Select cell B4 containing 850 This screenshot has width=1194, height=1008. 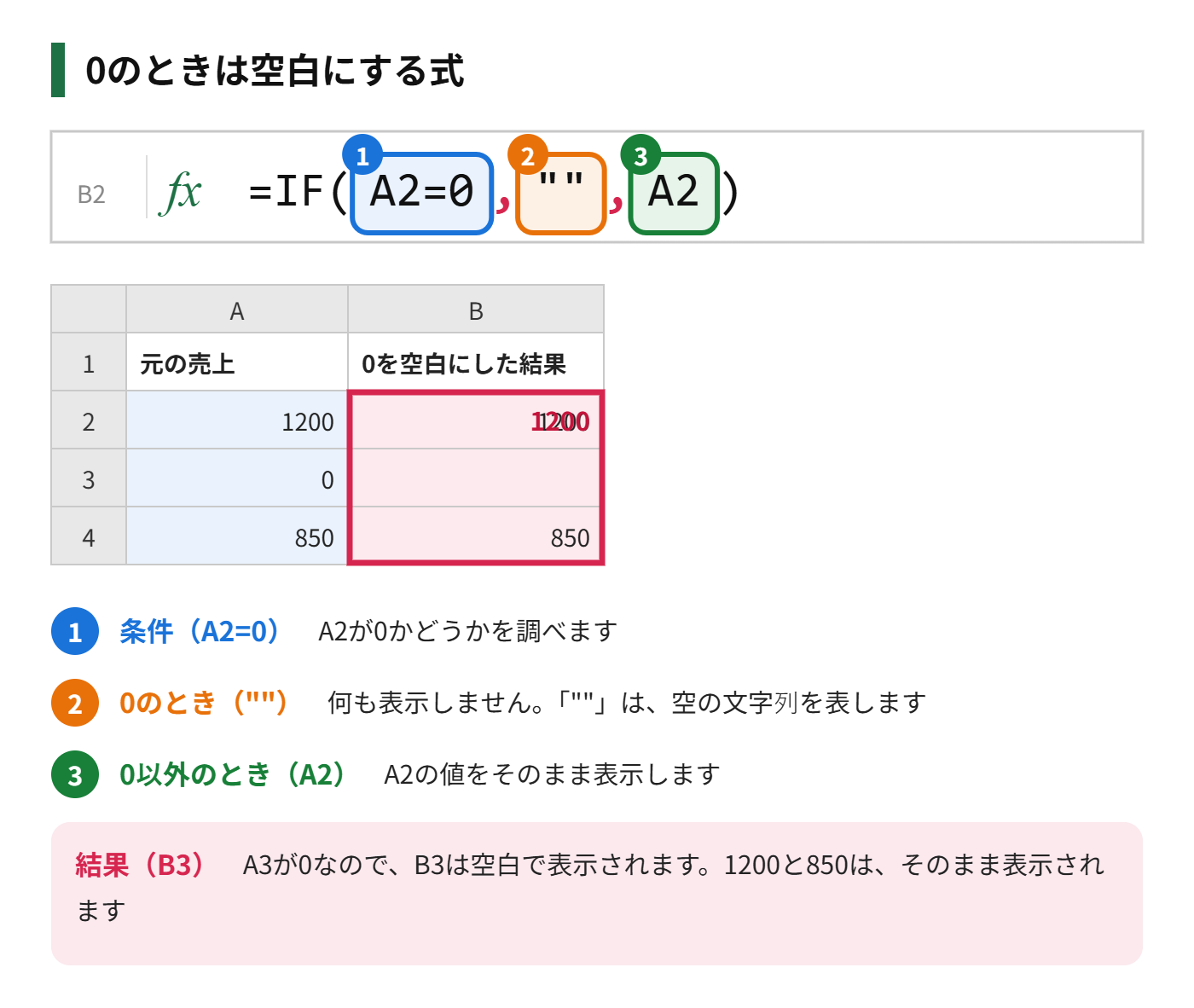pos(476,536)
